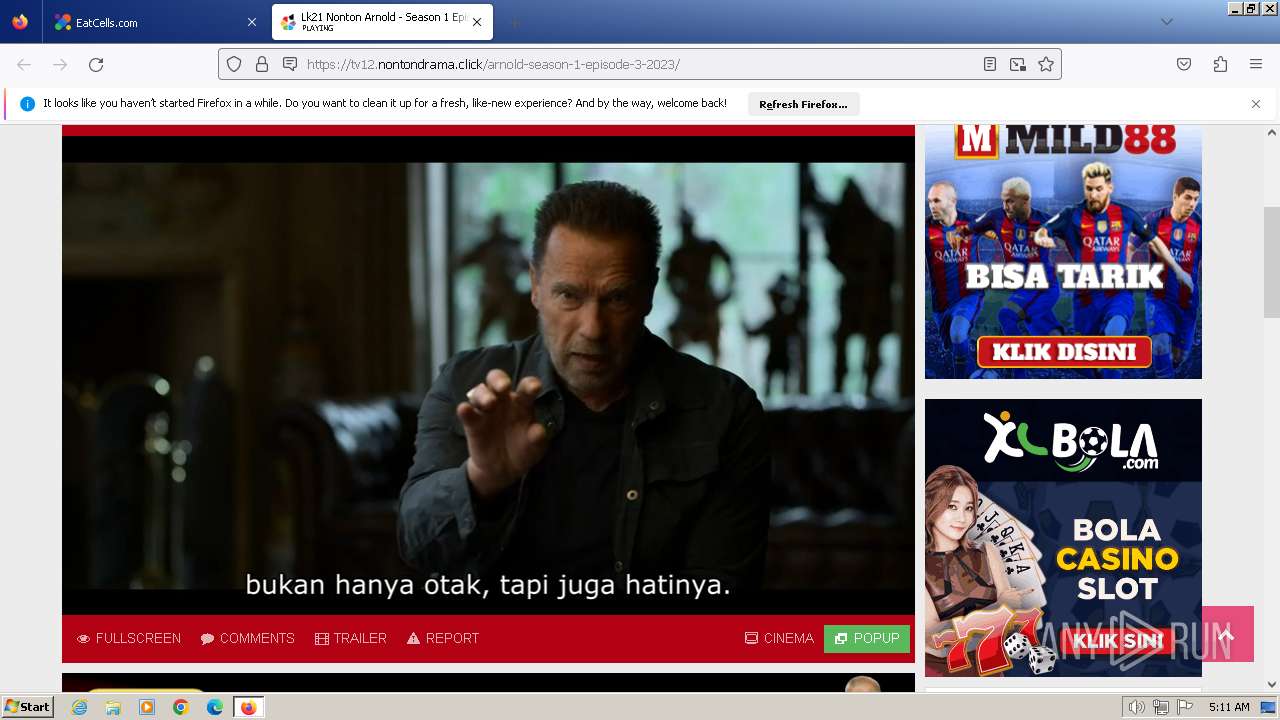Switch video to FULLSCREEN
1280x720 pixels.
click(x=129, y=638)
